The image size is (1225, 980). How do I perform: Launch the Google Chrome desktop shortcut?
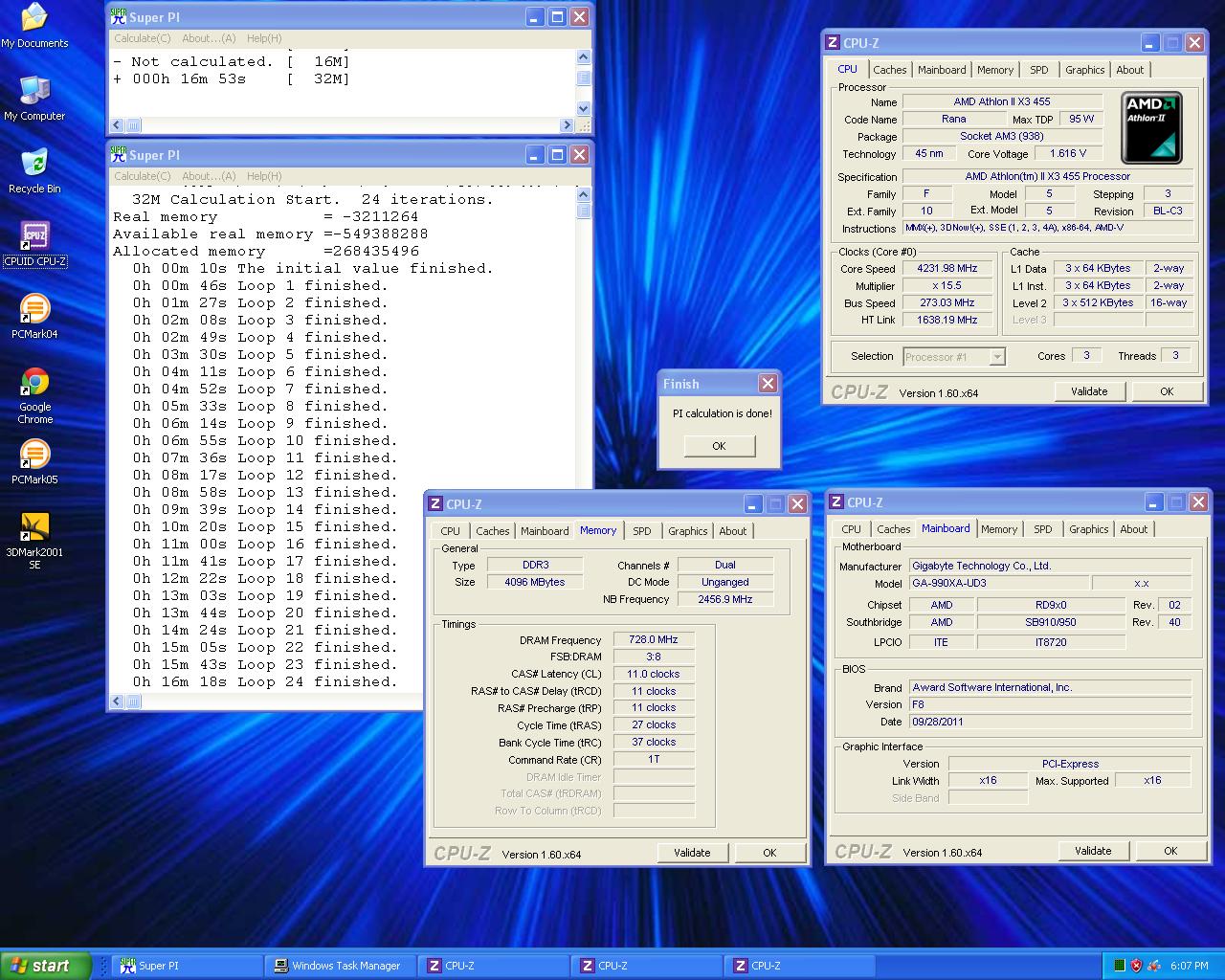coord(34,394)
